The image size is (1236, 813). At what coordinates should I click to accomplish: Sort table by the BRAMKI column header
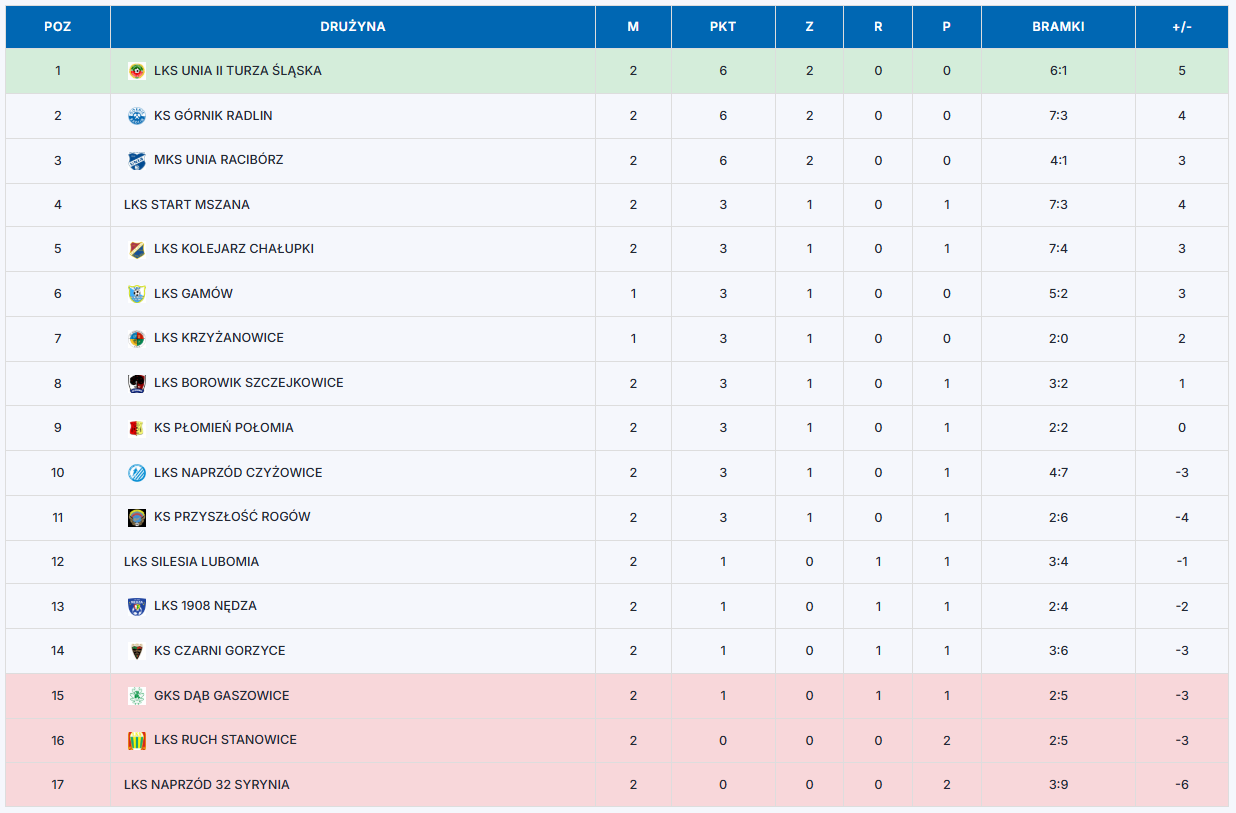pos(1058,27)
